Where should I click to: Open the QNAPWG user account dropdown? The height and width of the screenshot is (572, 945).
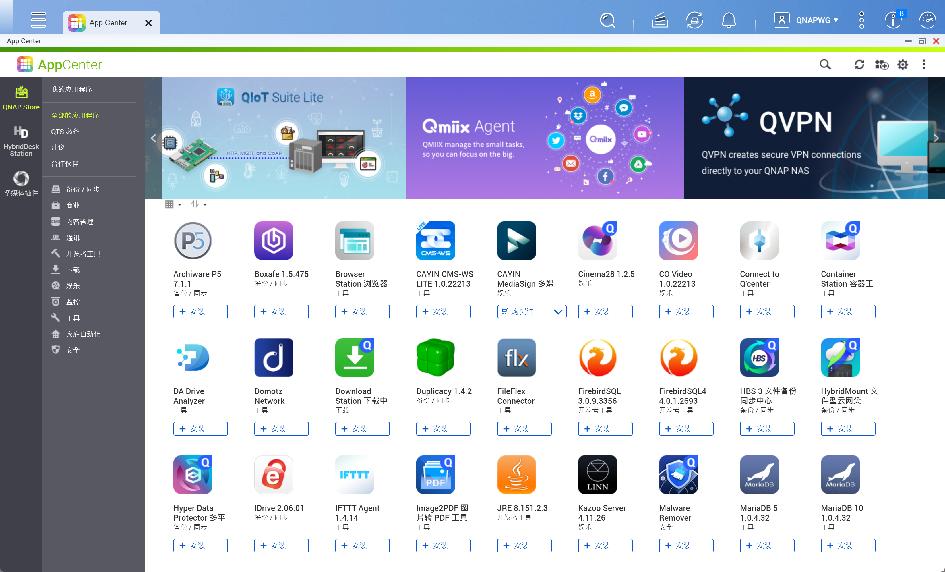[806, 20]
